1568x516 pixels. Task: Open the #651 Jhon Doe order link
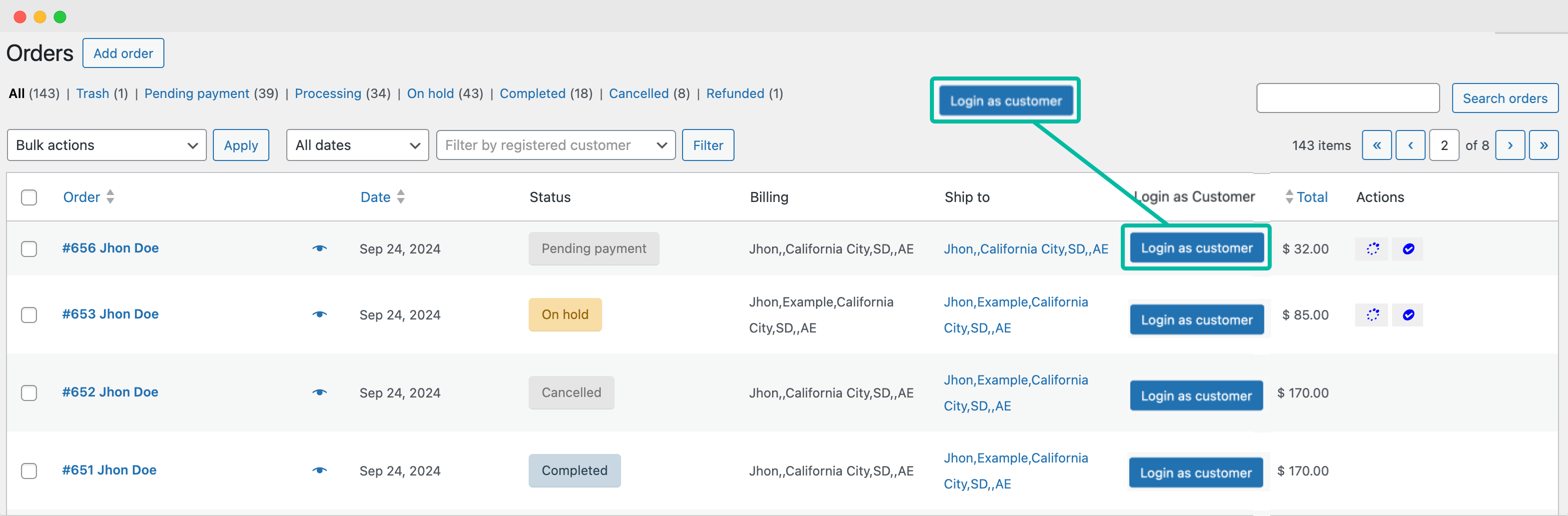pyautogui.click(x=109, y=470)
